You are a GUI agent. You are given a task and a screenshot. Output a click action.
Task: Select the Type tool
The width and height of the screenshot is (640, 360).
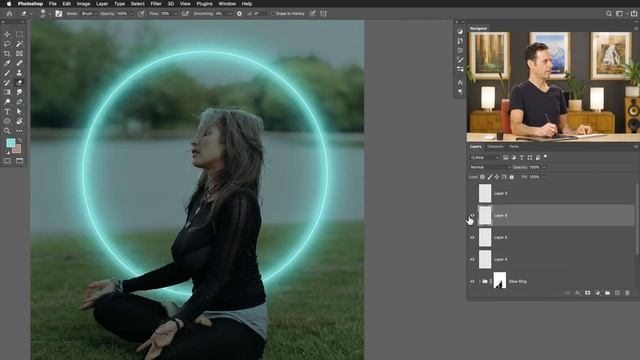[7, 111]
